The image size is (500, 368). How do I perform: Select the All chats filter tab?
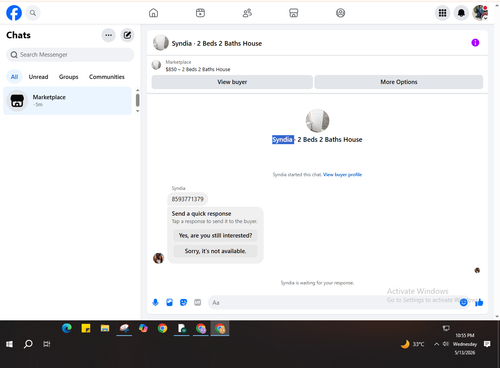[x=14, y=77]
